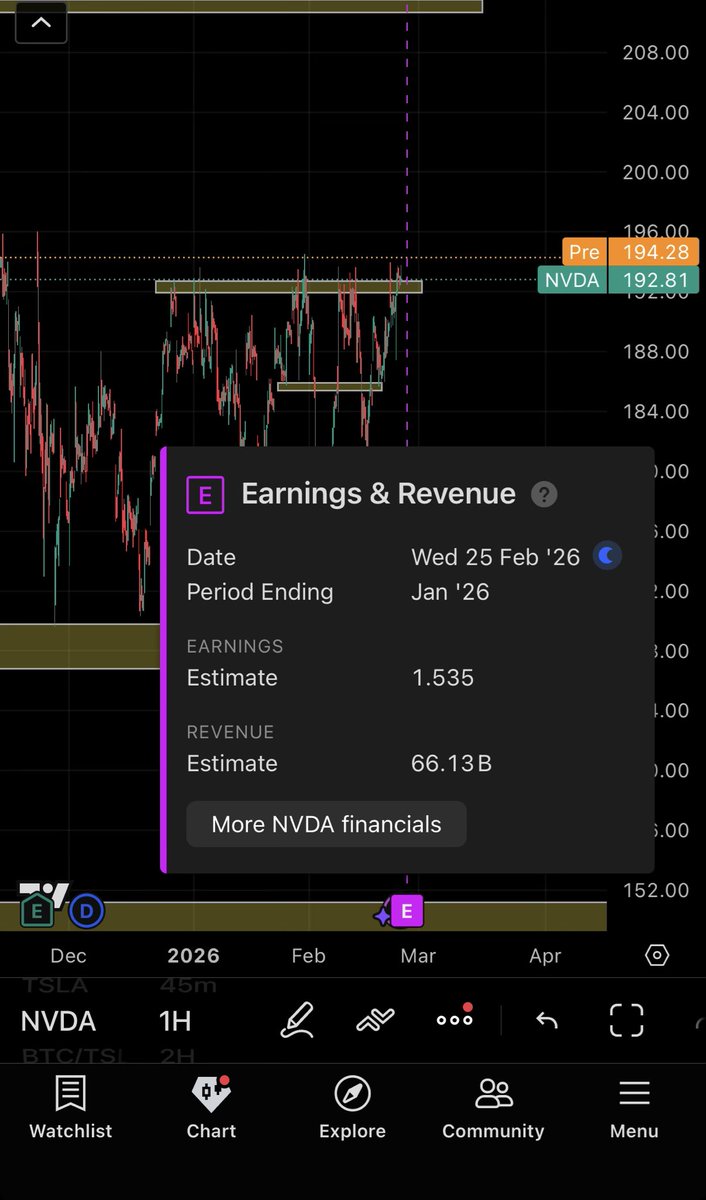Open the three-dots more options icon
Screen dimensions: 706x1200
pyautogui.click(x=455, y=1018)
